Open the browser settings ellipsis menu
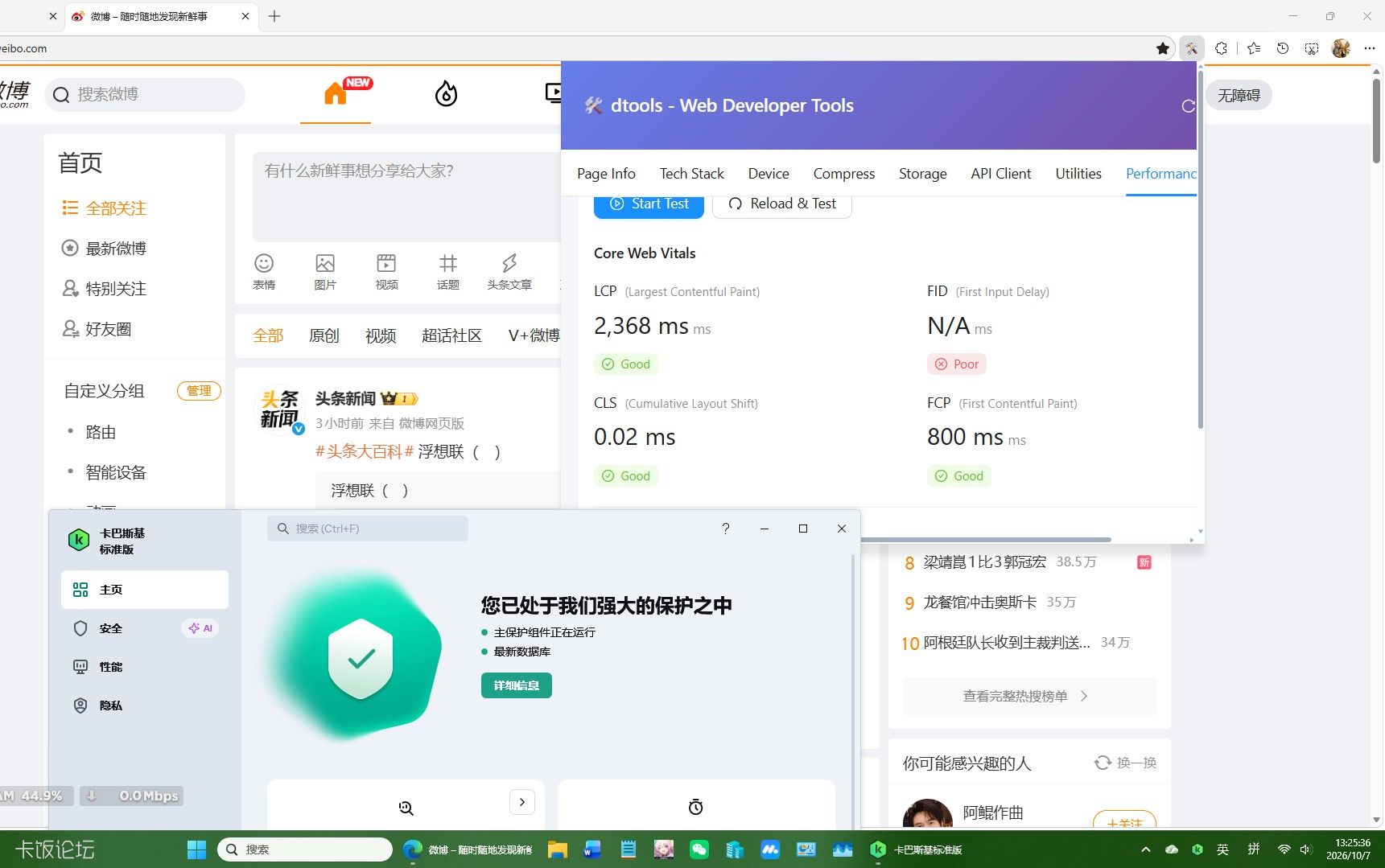The image size is (1385, 868). [1369, 48]
